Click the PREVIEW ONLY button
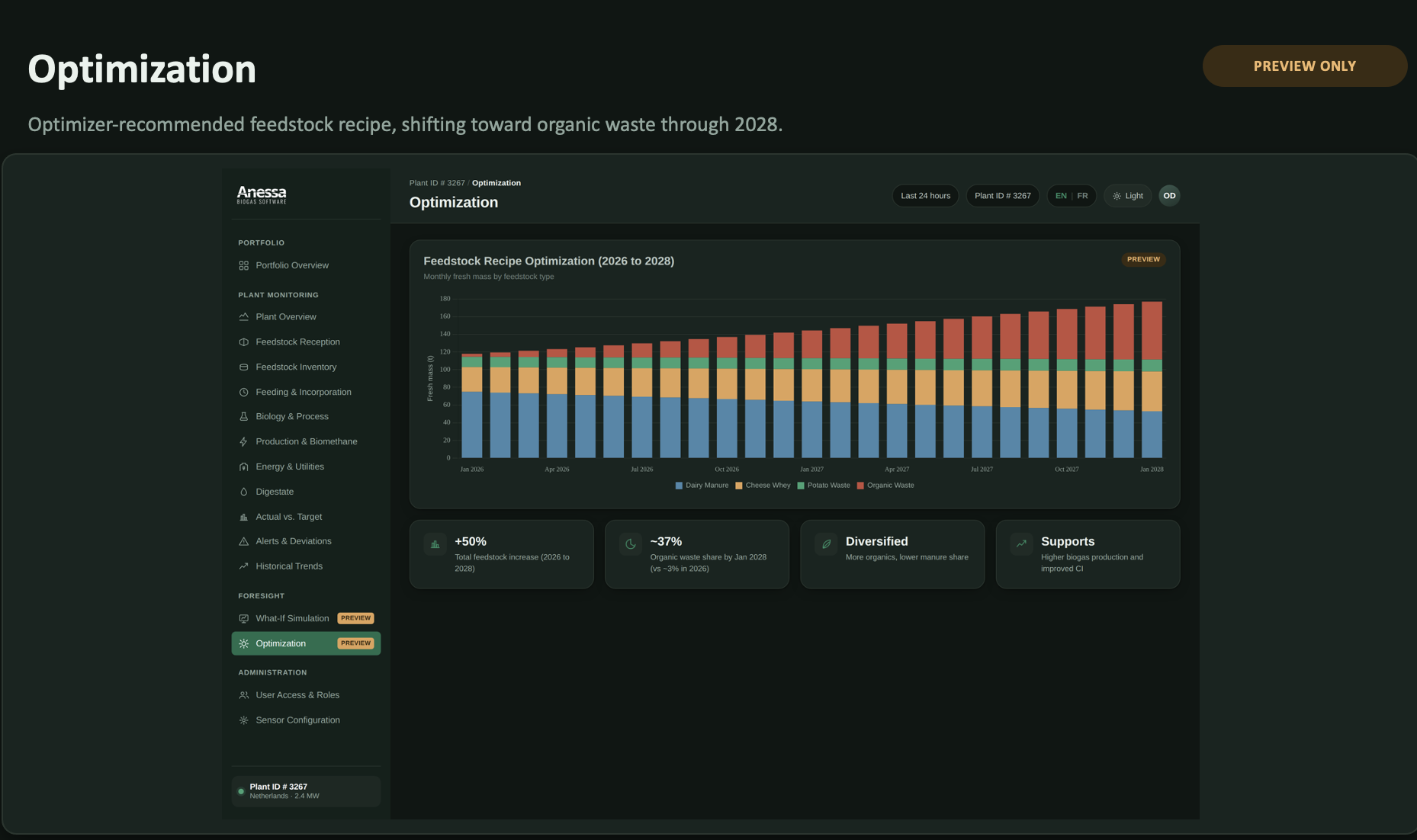 [1304, 66]
